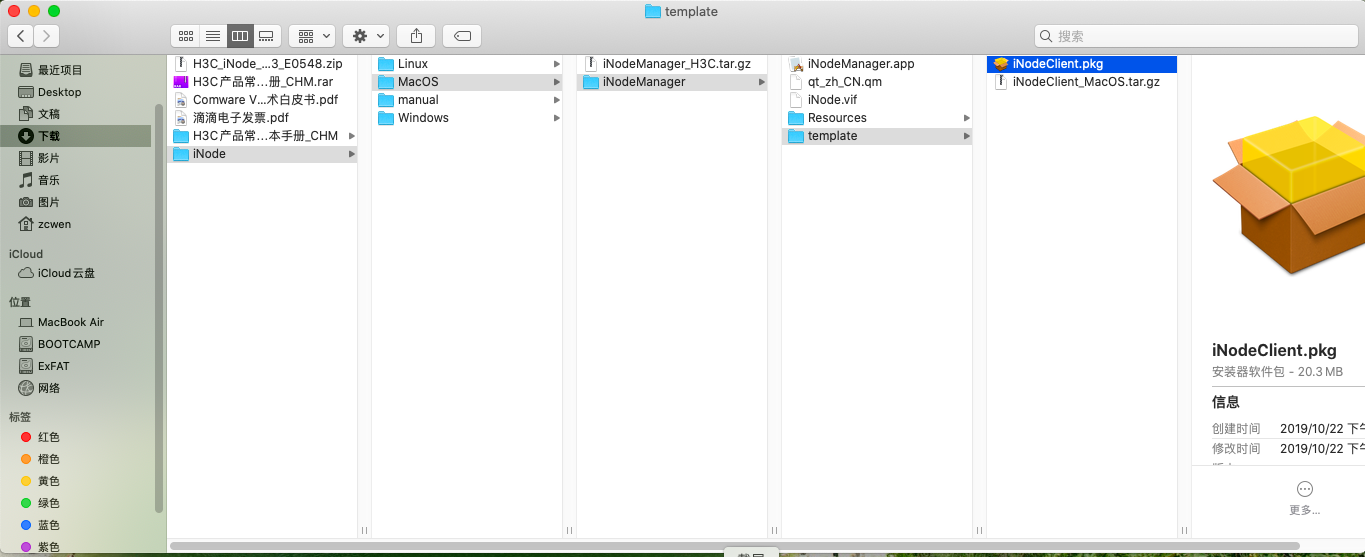The width and height of the screenshot is (1365, 557).
Task: Select the MacOS folder
Action: (467, 82)
